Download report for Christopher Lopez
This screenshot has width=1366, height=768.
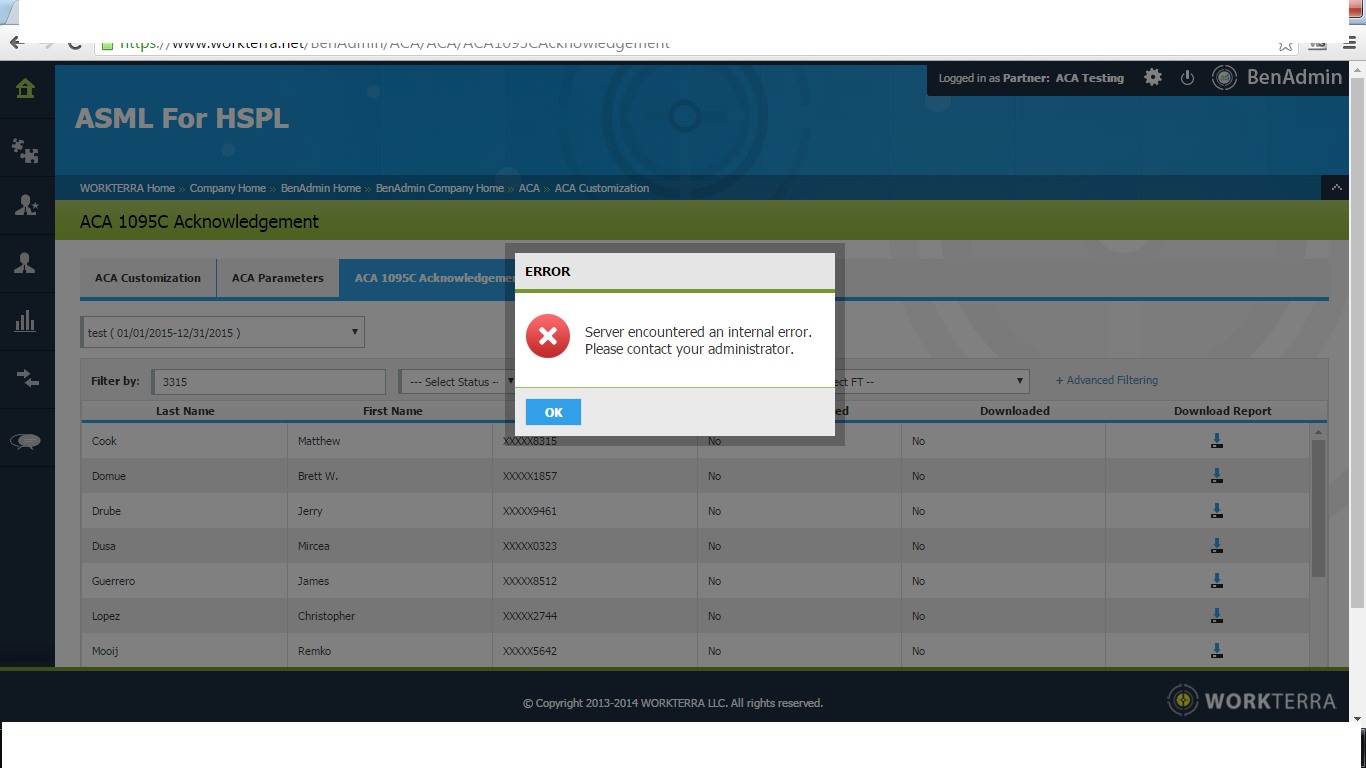(x=1217, y=616)
